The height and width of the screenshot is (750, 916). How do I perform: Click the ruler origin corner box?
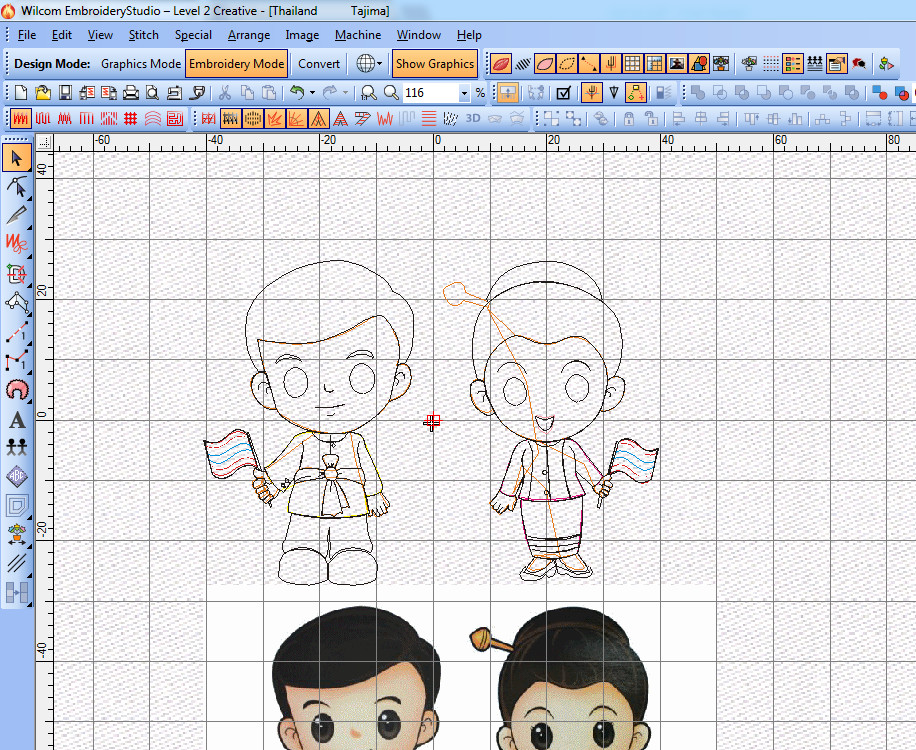[44, 142]
